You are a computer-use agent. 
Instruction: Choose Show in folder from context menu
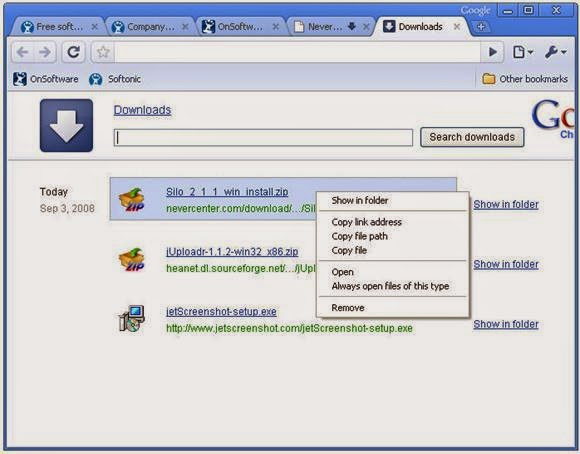393,201
